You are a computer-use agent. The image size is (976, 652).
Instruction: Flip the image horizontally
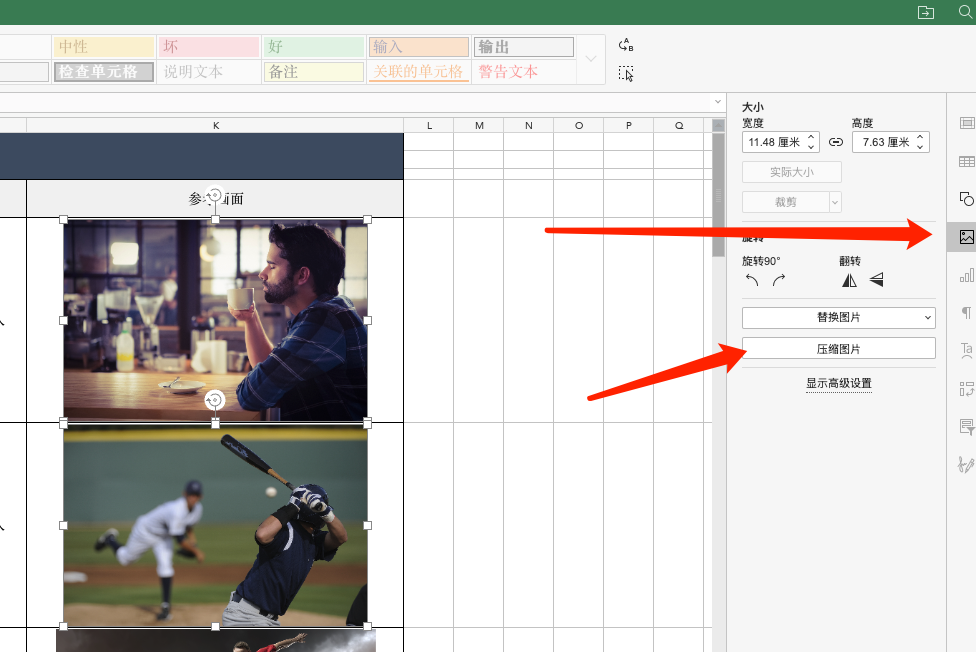849,281
